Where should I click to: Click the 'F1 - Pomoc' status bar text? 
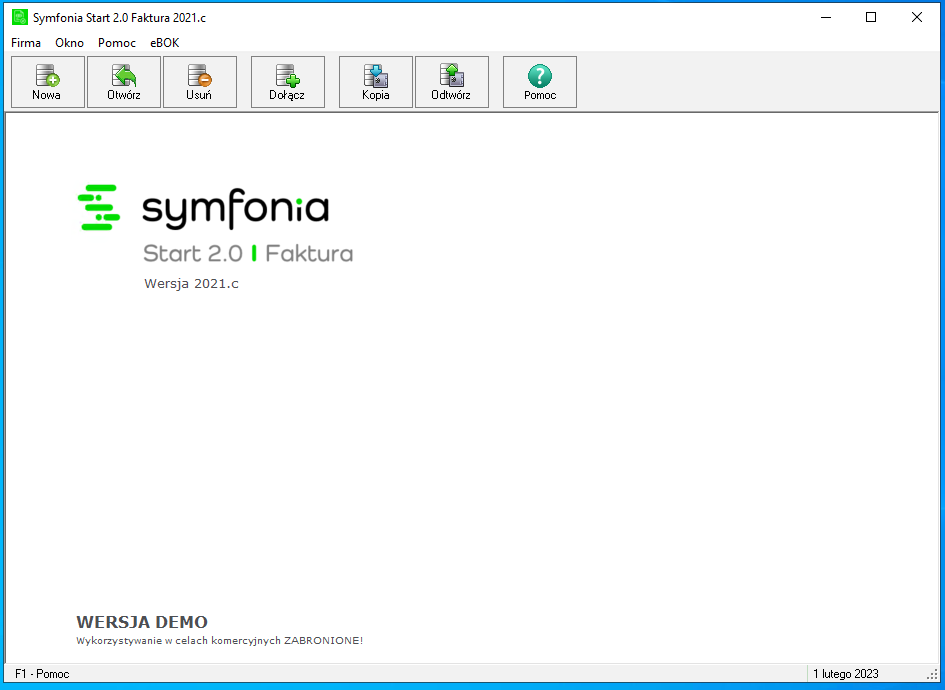click(x=42, y=674)
